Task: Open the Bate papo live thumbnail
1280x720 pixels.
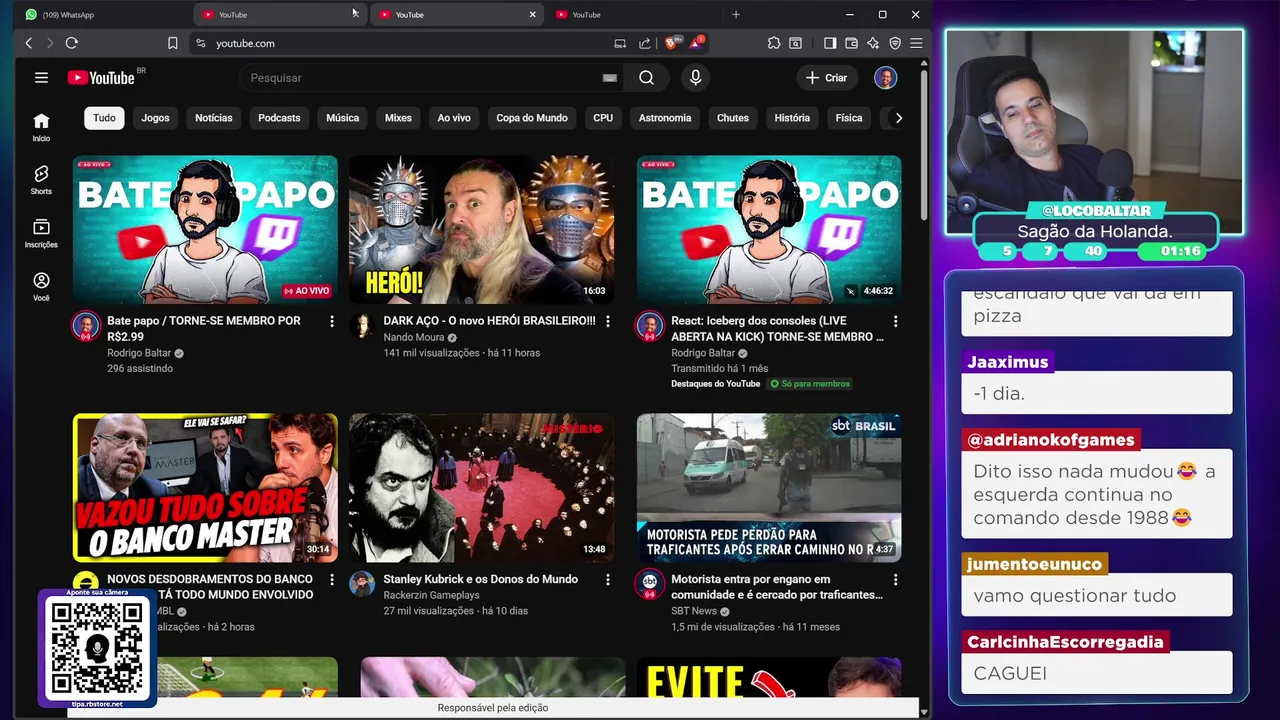Action: click(x=205, y=229)
